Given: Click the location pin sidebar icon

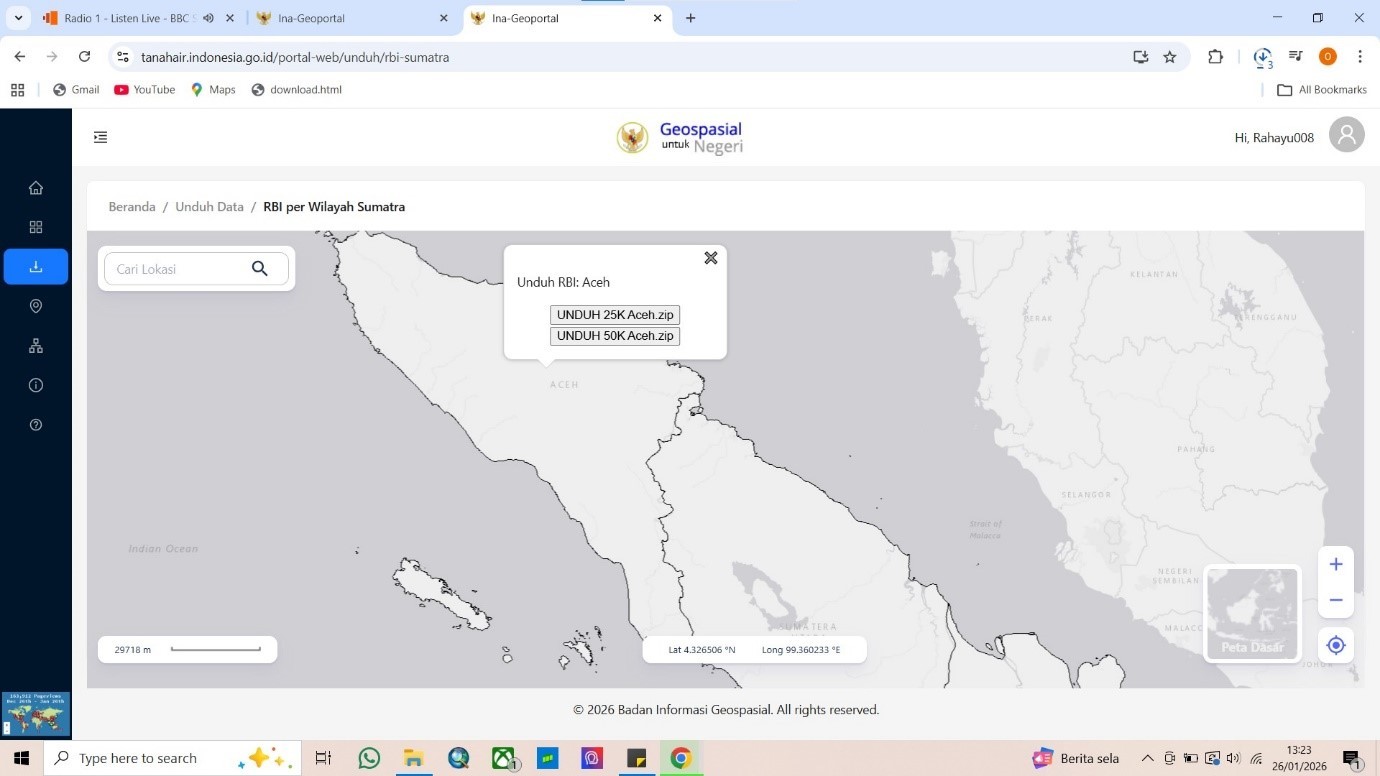Looking at the screenshot, I should [x=36, y=306].
